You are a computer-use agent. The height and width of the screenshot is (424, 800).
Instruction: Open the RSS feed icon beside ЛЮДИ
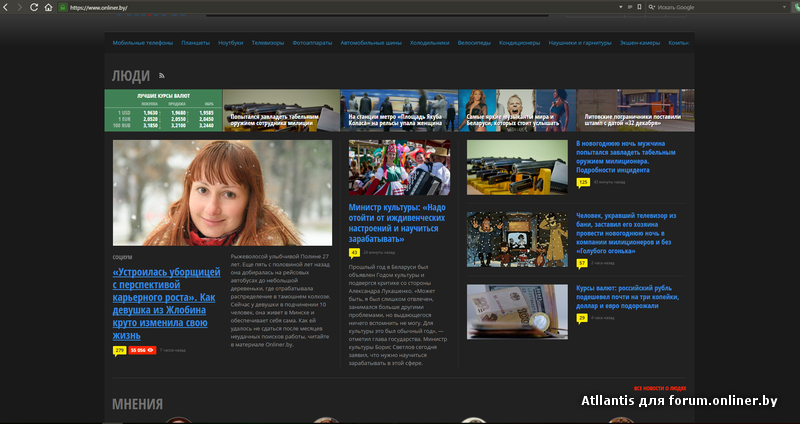pos(161,76)
